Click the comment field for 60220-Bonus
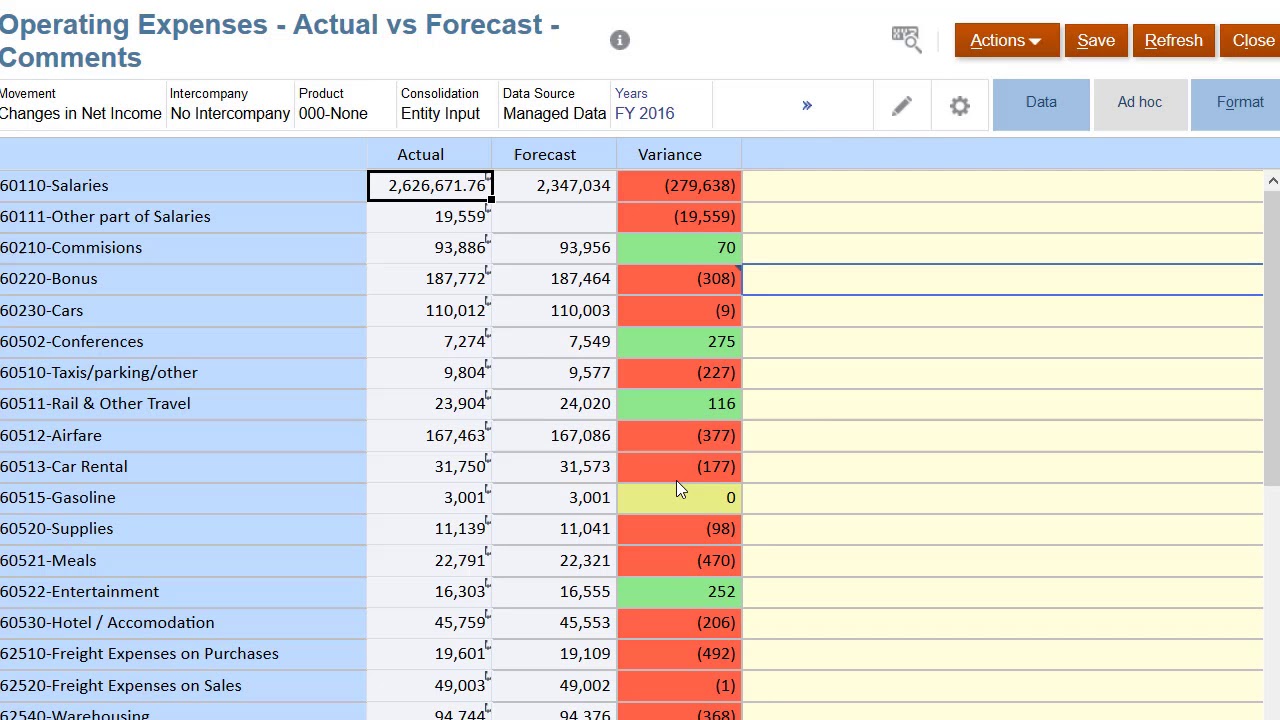This screenshot has width=1280, height=720. click(1002, 279)
